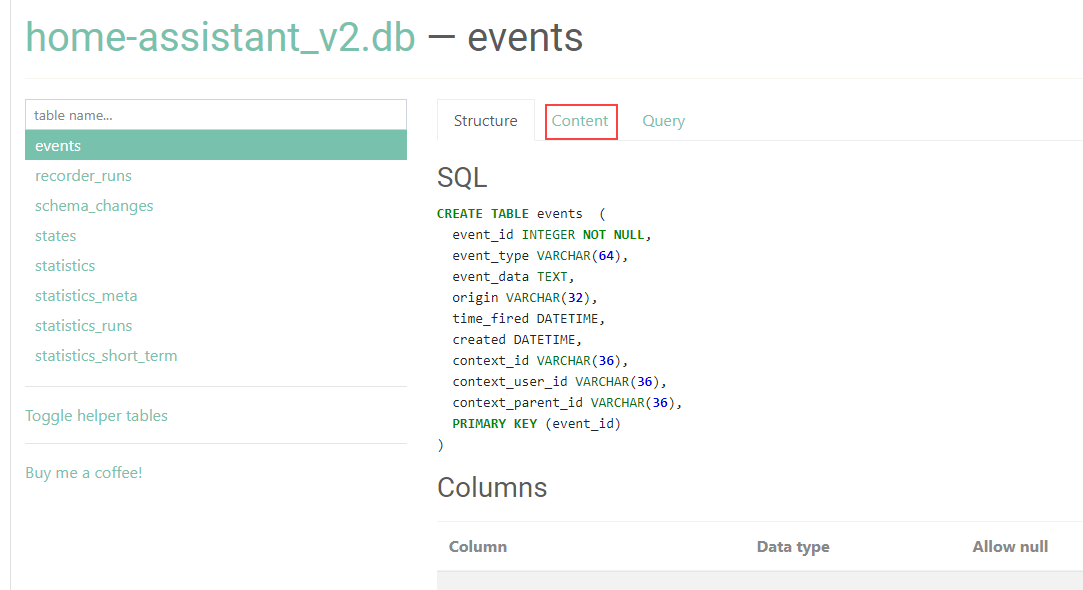Open the Buy me a coffee link
The width and height of the screenshot is (1083, 590).
(84, 472)
